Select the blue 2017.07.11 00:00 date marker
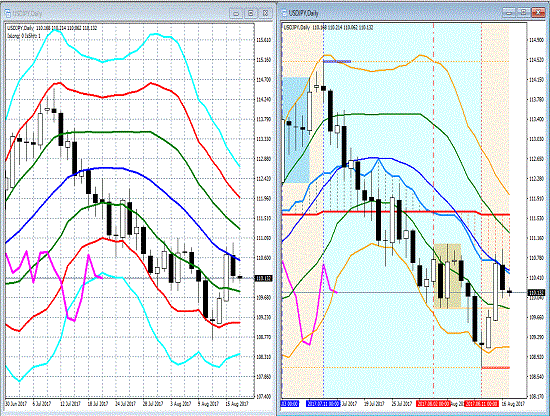The image size is (550, 416). click(x=323, y=404)
